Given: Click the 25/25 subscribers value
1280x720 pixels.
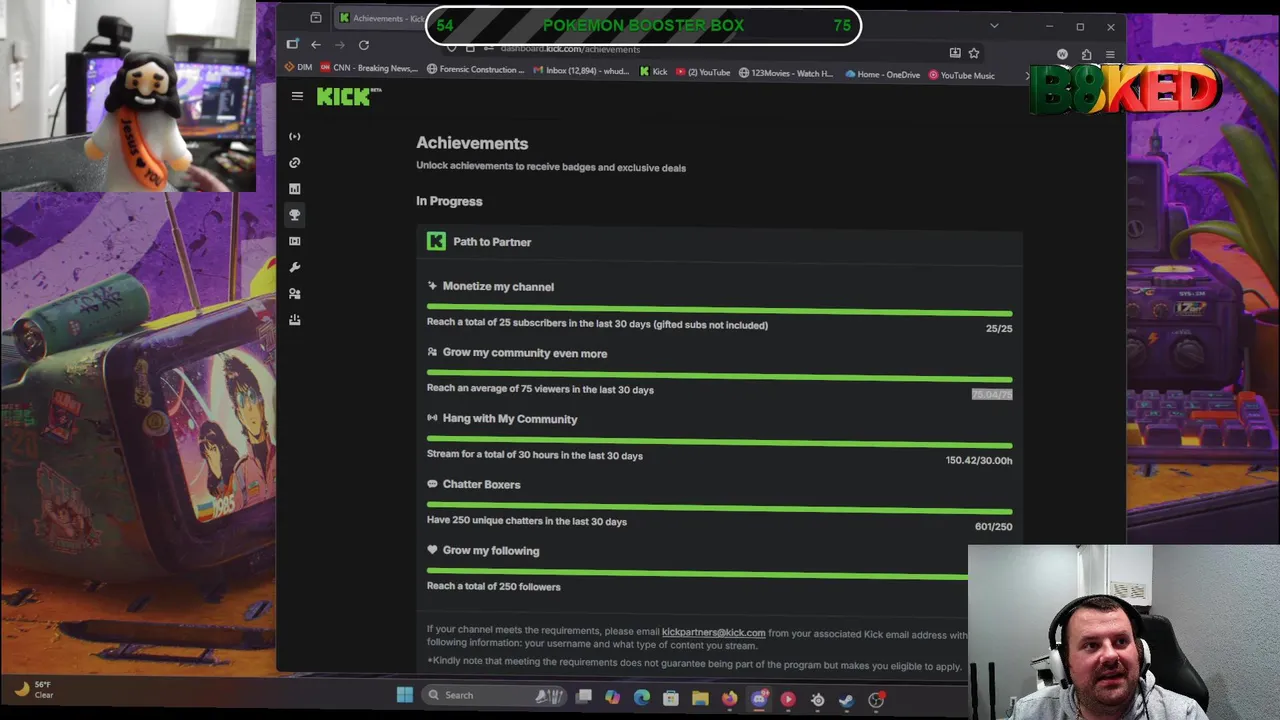Looking at the screenshot, I should (999, 328).
